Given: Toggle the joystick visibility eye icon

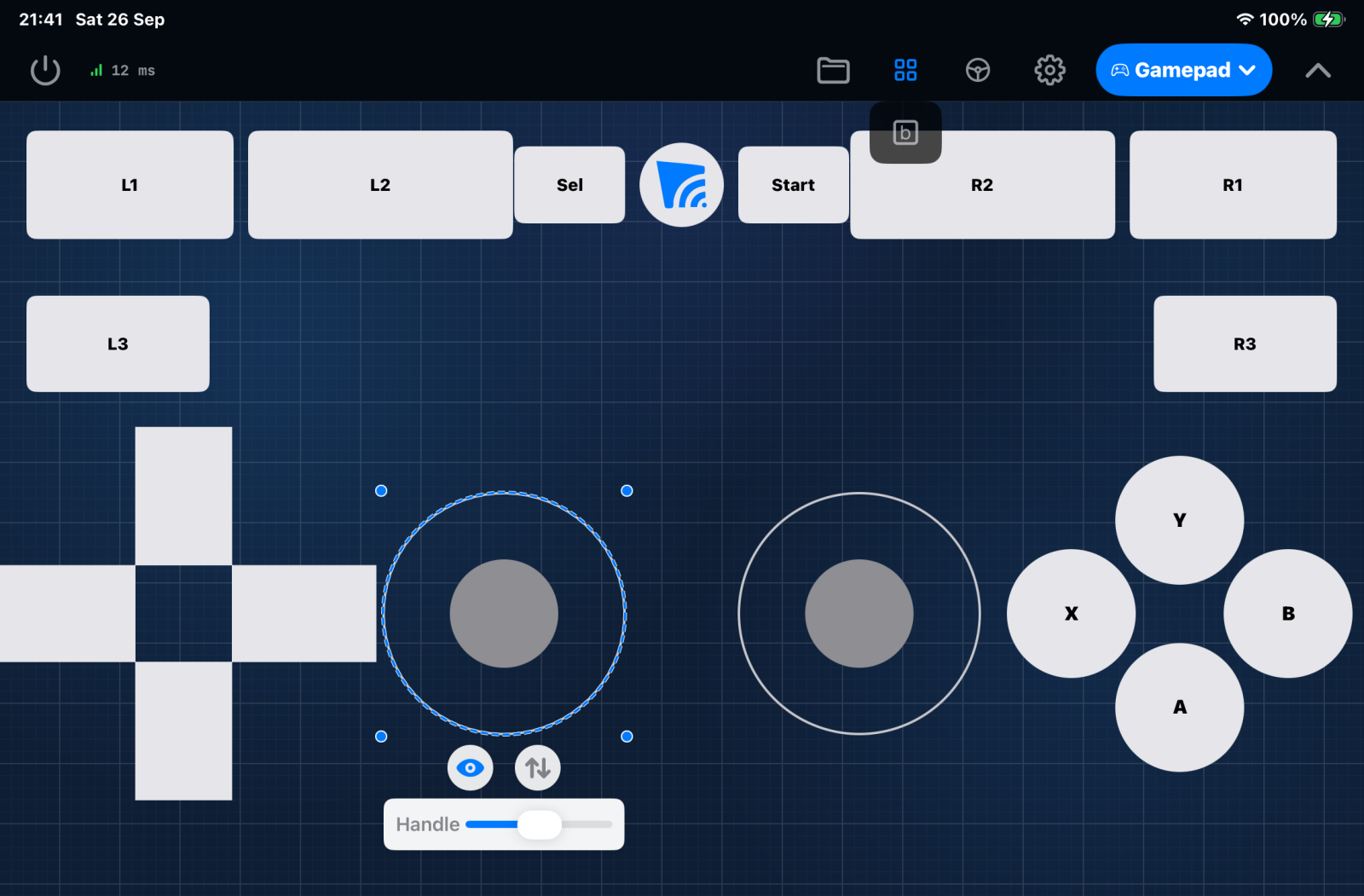Looking at the screenshot, I should 470,768.
